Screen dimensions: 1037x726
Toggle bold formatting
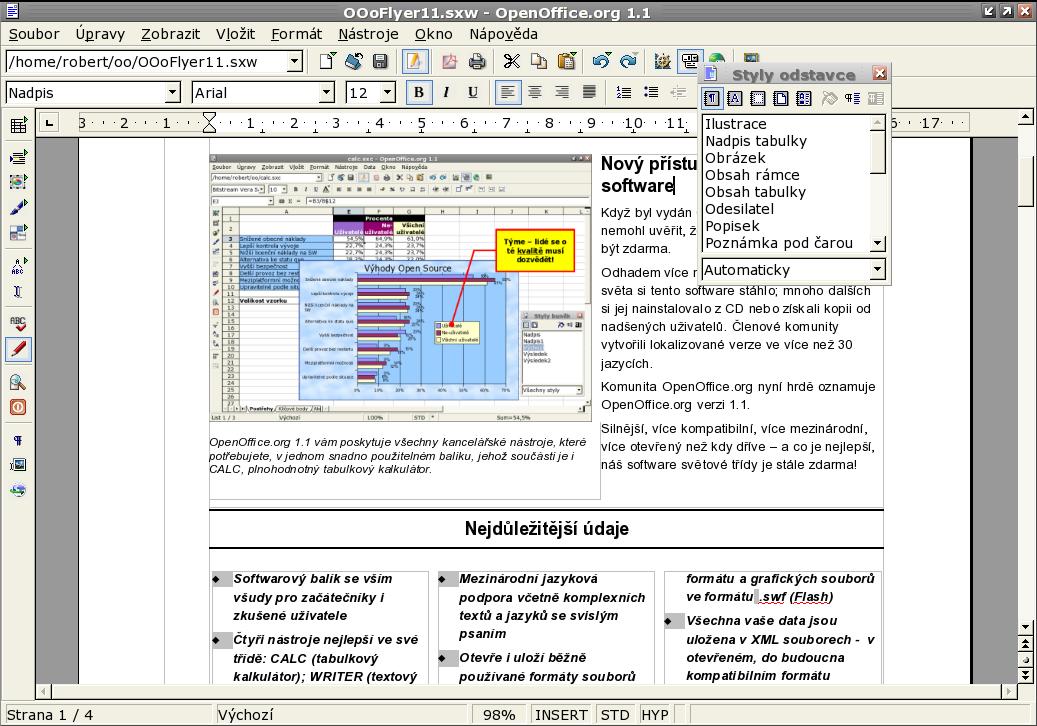click(x=419, y=93)
